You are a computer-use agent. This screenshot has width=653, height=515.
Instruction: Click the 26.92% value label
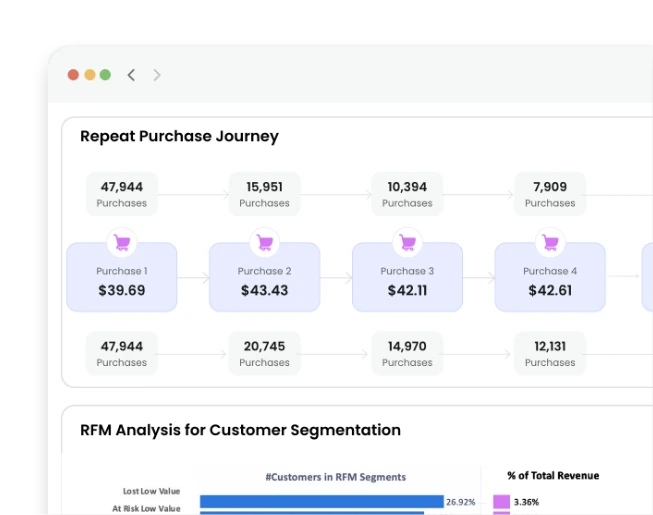461,502
